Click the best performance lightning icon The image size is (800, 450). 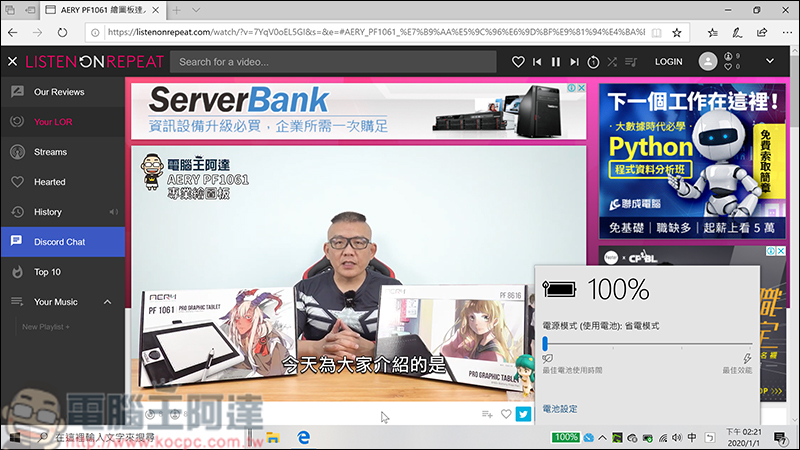(x=747, y=358)
